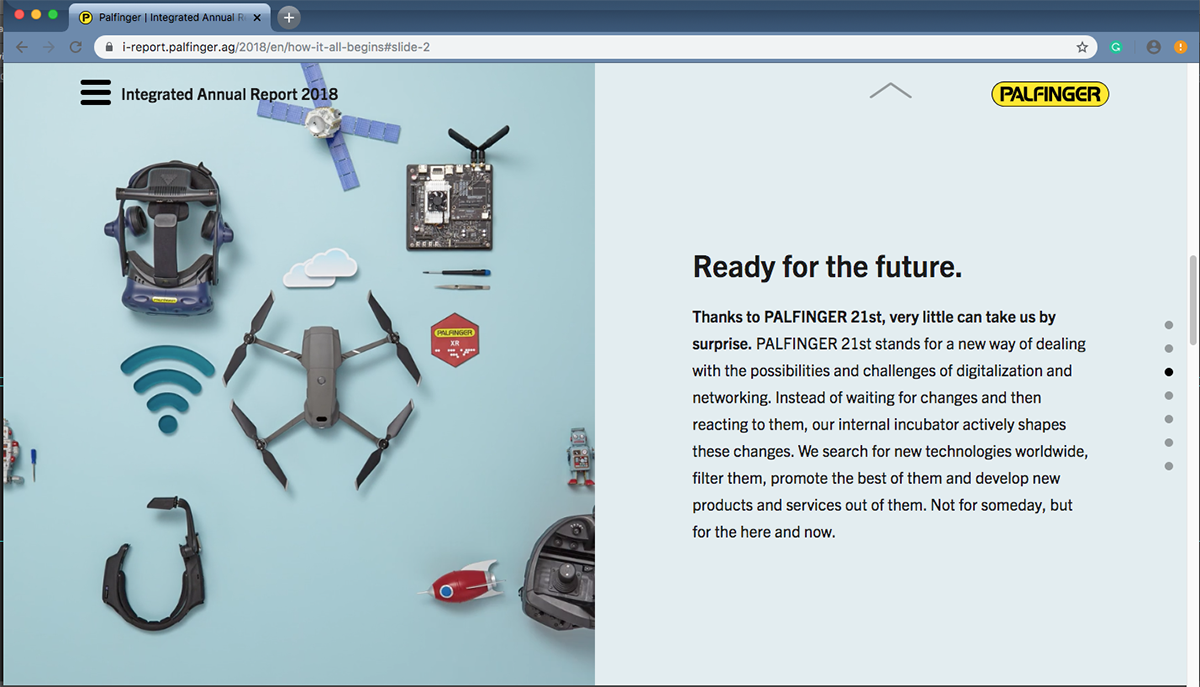Maximize the browser window with green button
Viewport: 1200px width, 687px height.
click(x=53, y=15)
